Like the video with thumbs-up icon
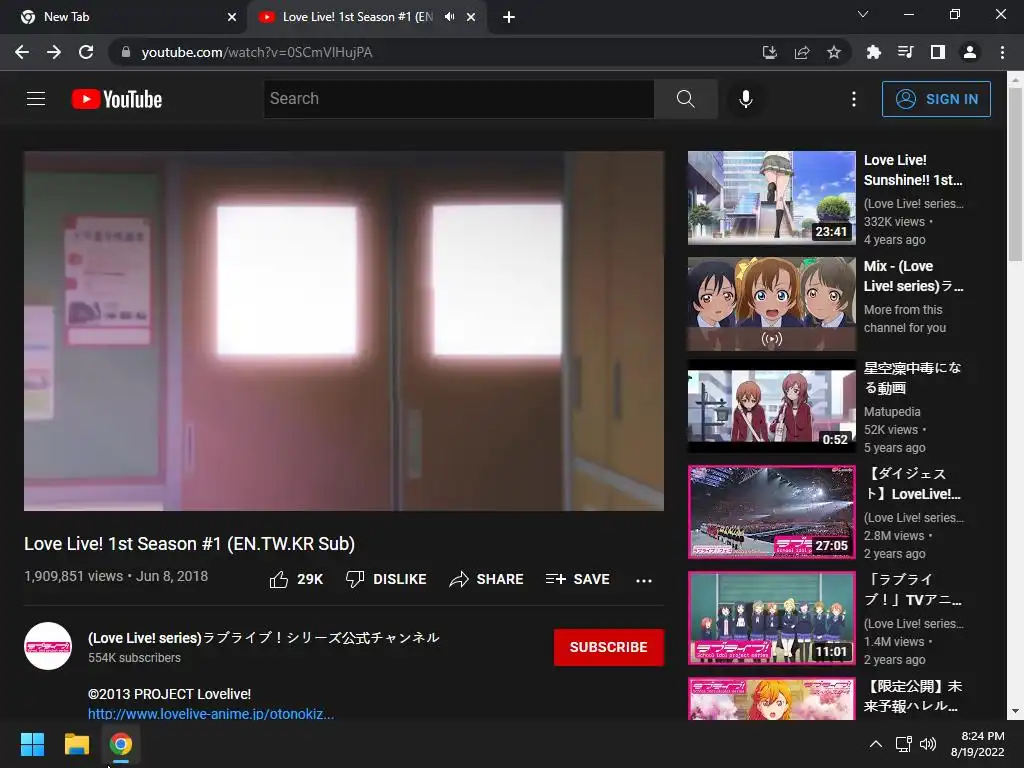The height and width of the screenshot is (768, 1024). (x=279, y=579)
